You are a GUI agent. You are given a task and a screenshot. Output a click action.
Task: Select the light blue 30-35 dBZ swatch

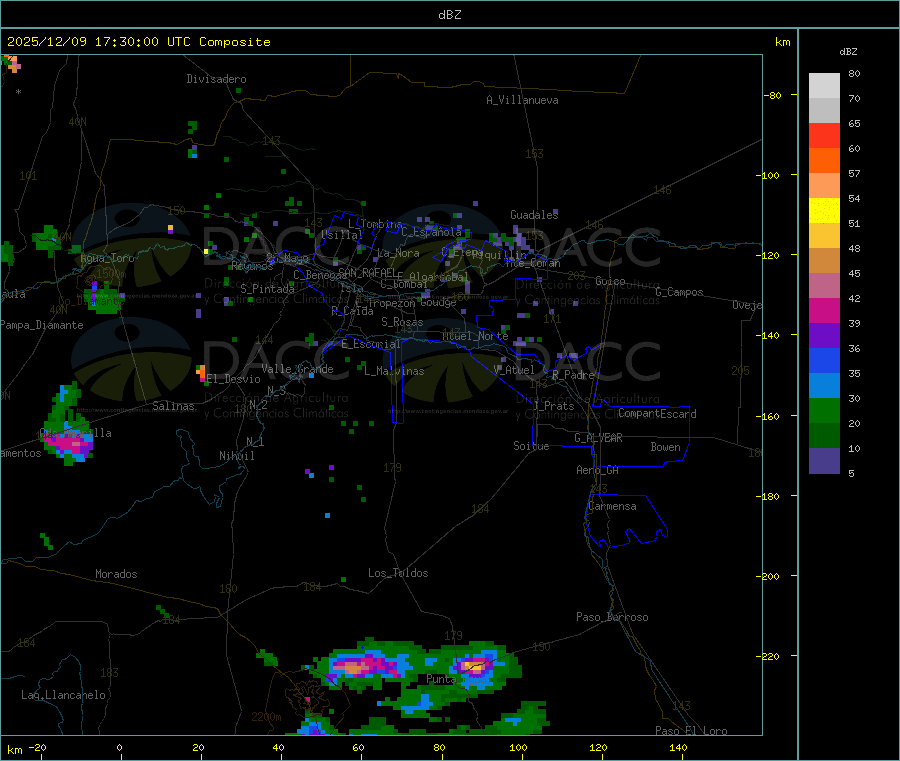pyautogui.click(x=824, y=385)
